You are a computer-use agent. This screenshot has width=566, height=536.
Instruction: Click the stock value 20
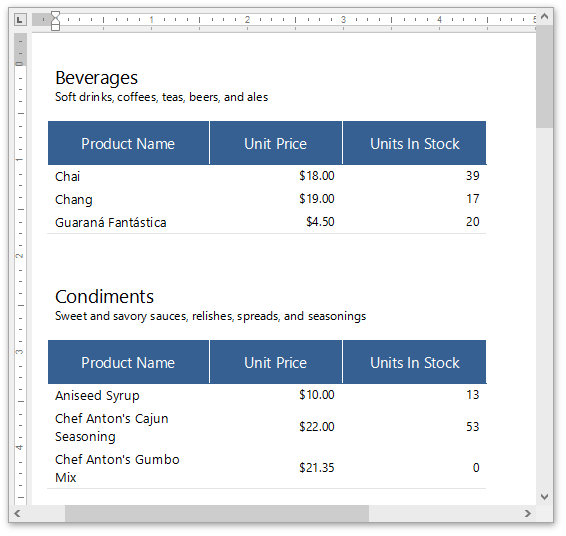point(473,222)
